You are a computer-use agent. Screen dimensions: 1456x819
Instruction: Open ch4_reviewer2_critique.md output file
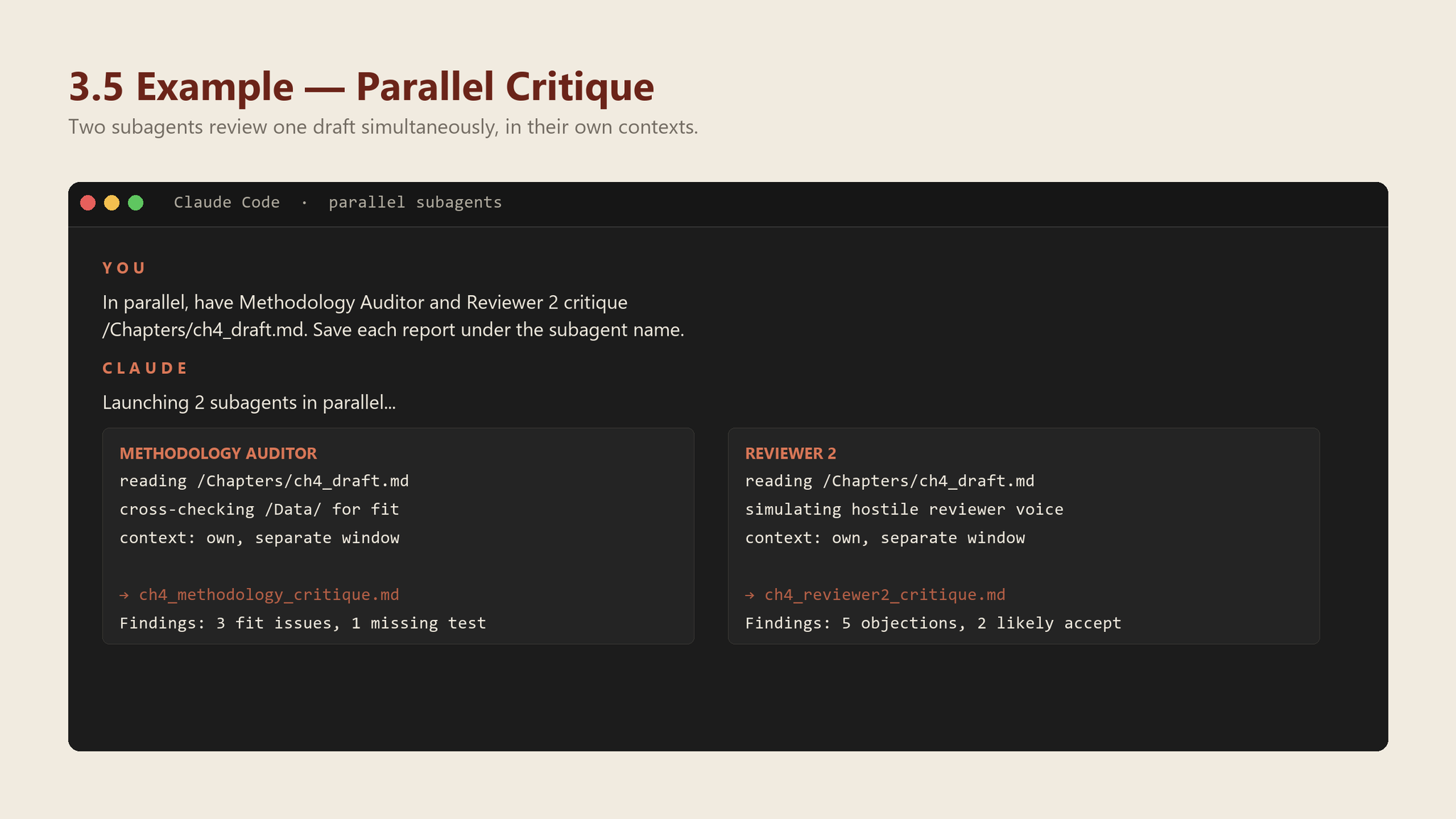tap(885, 595)
